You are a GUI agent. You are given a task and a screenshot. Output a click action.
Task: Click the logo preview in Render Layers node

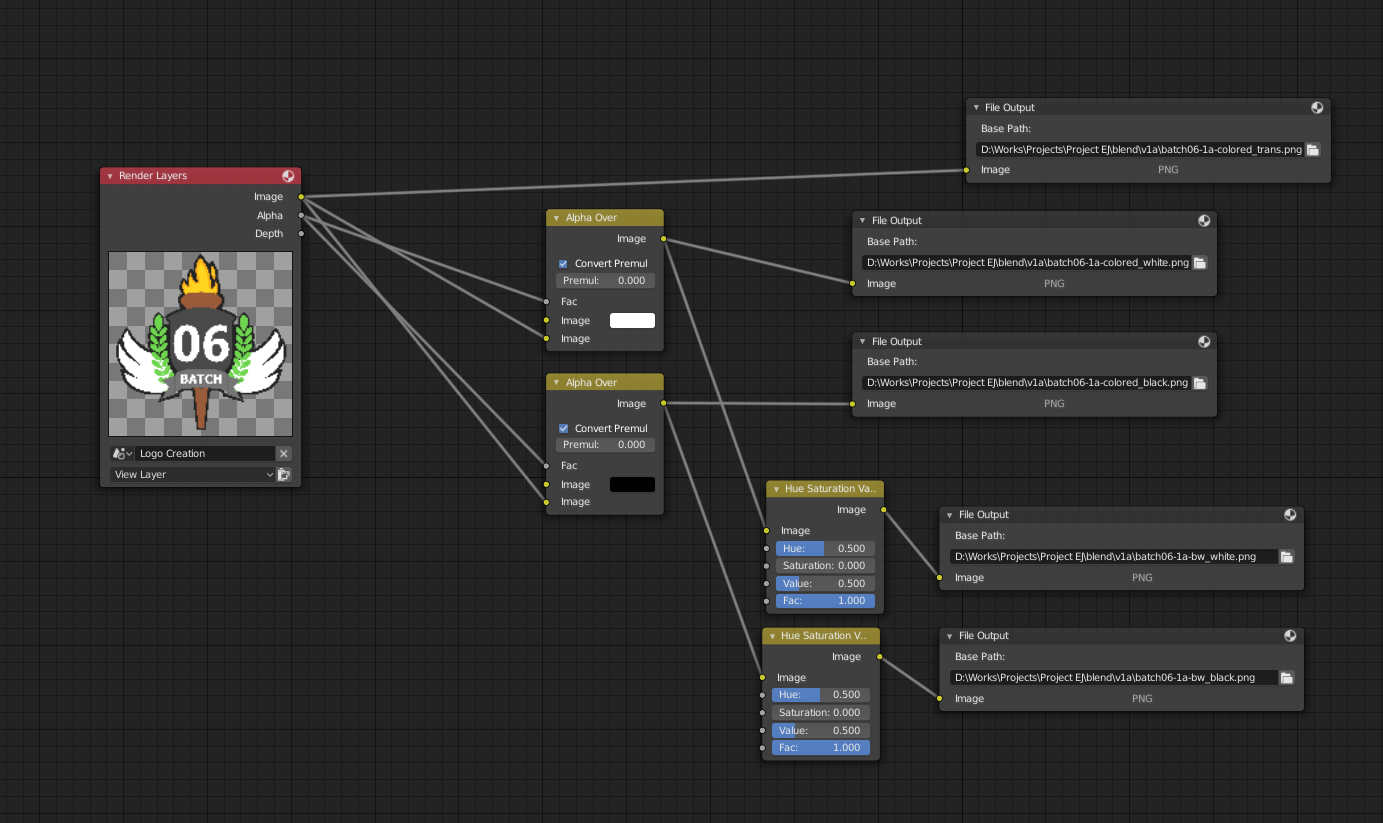click(201, 344)
